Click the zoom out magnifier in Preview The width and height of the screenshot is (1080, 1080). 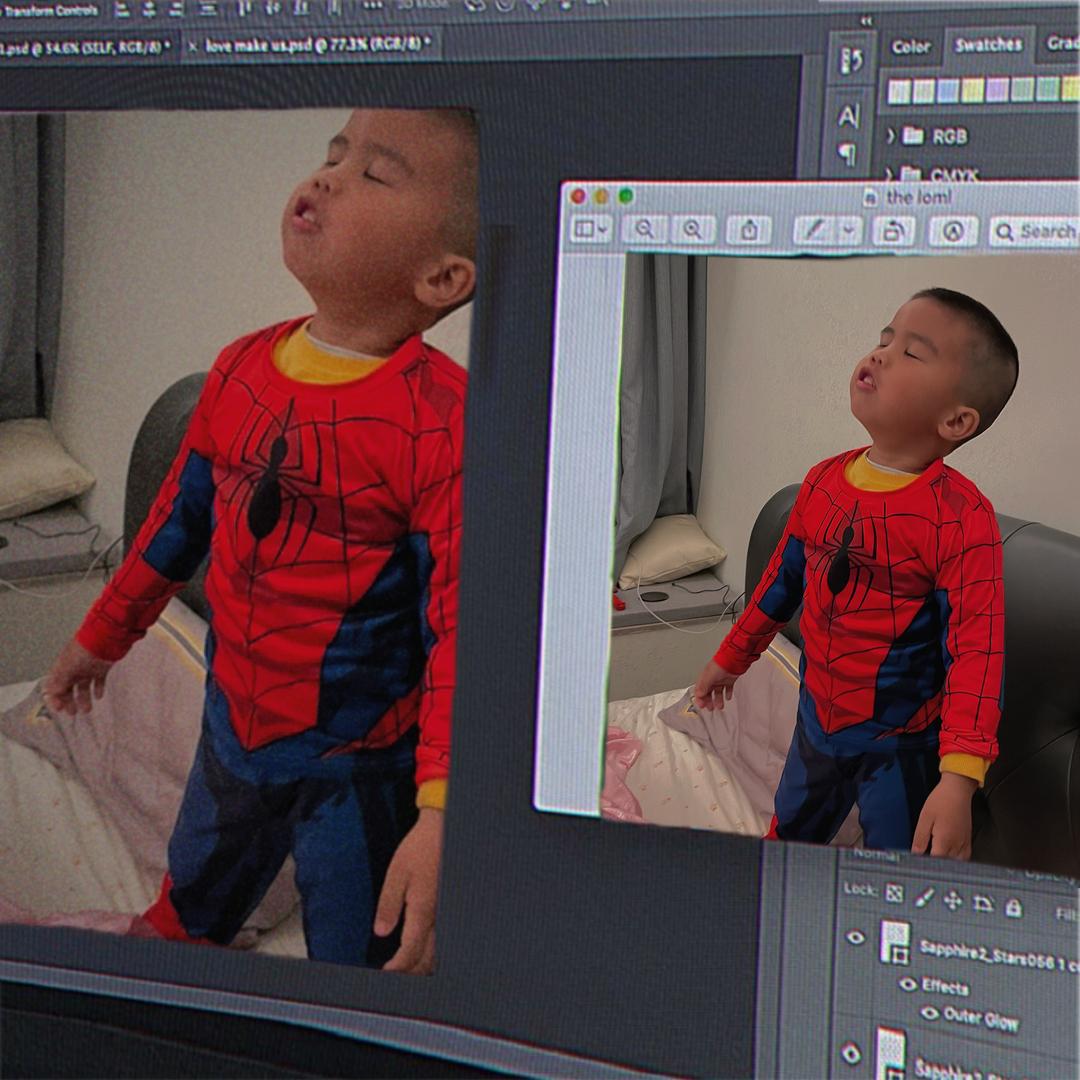point(645,229)
